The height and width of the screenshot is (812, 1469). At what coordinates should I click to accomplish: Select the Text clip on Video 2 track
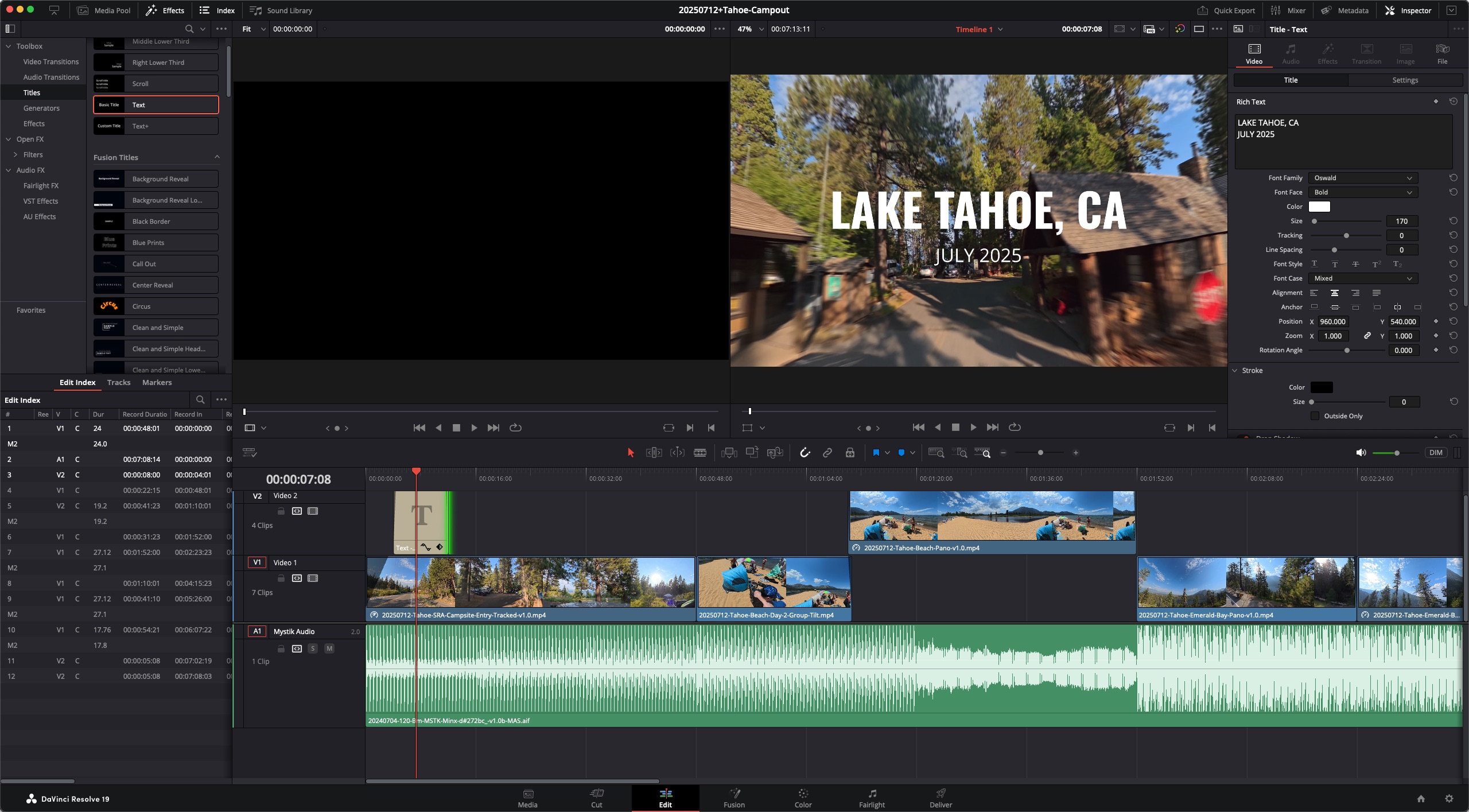tap(422, 519)
